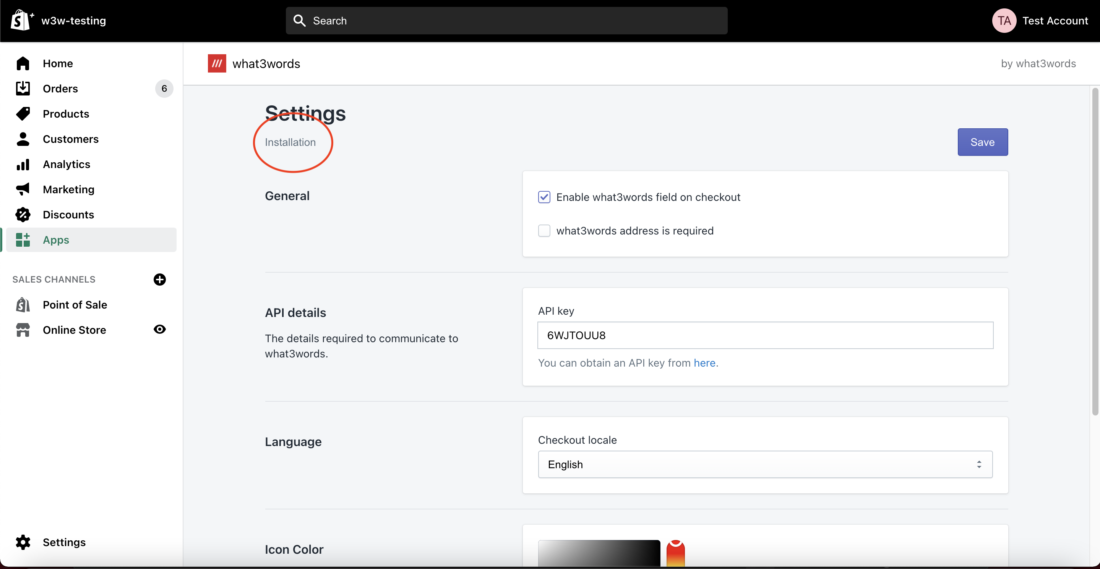Click the Shopify bag logo icon
1100x569 pixels.
point(22,20)
